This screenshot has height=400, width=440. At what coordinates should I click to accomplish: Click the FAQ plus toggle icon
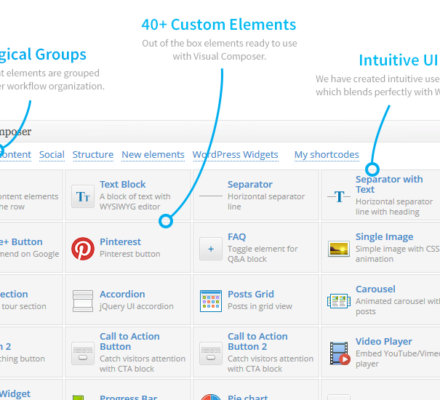click(x=211, y=249)
